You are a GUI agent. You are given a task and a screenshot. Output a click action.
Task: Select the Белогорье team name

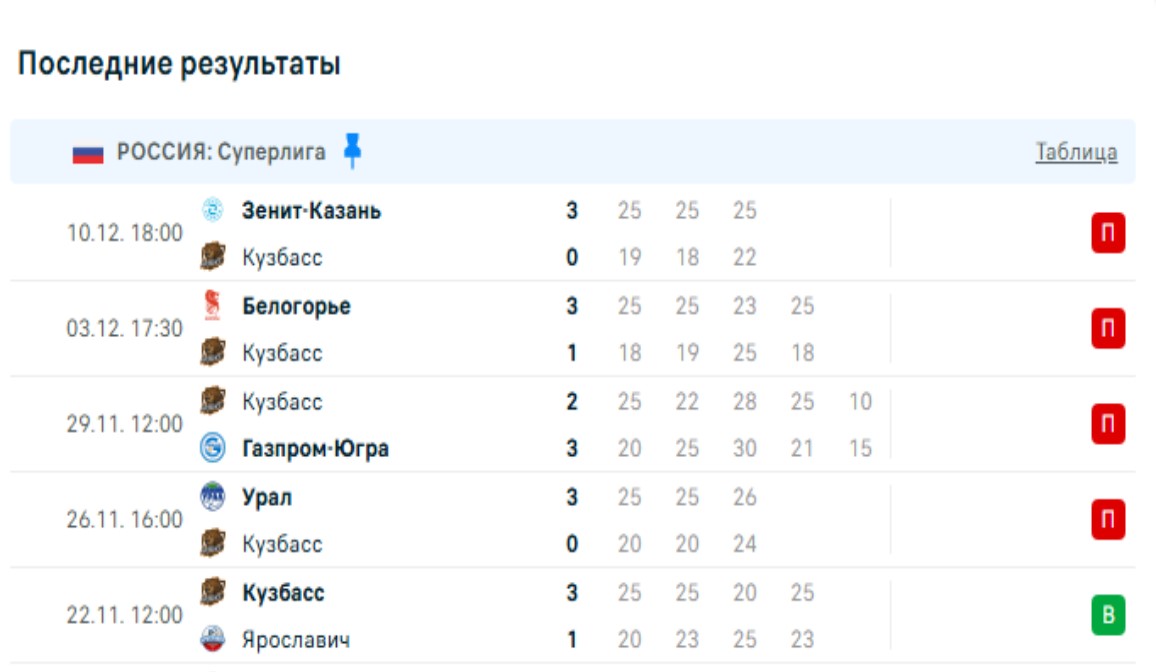tap(296, 306)
